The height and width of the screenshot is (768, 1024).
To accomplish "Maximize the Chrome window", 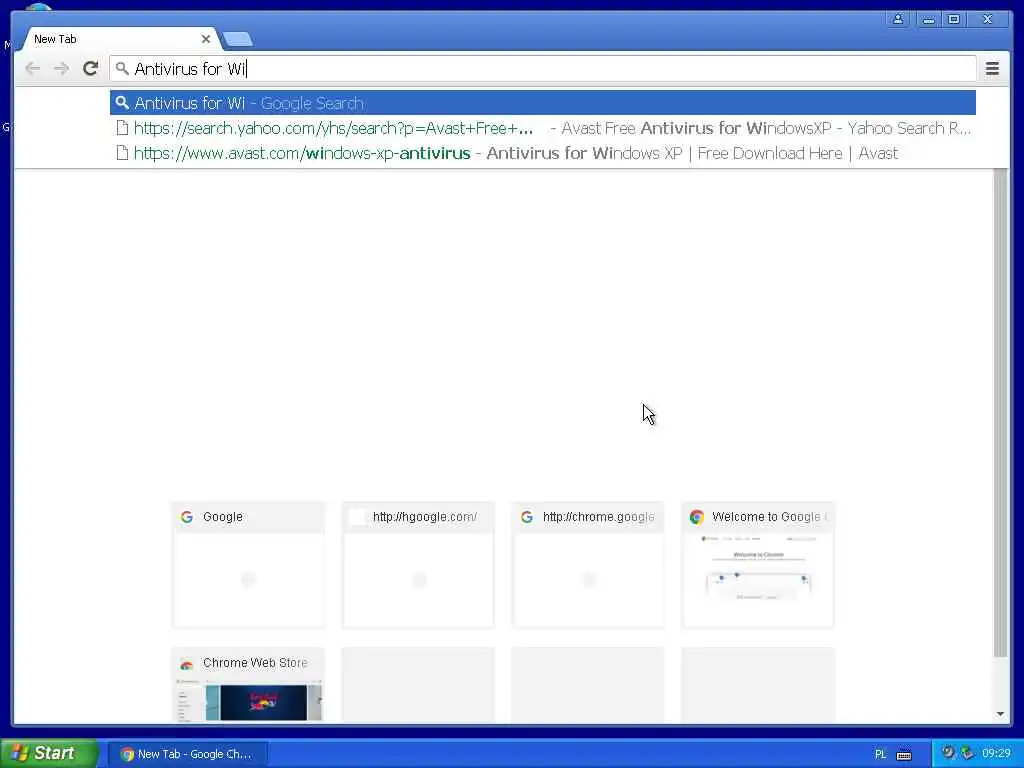I will (x=953, y=19).
